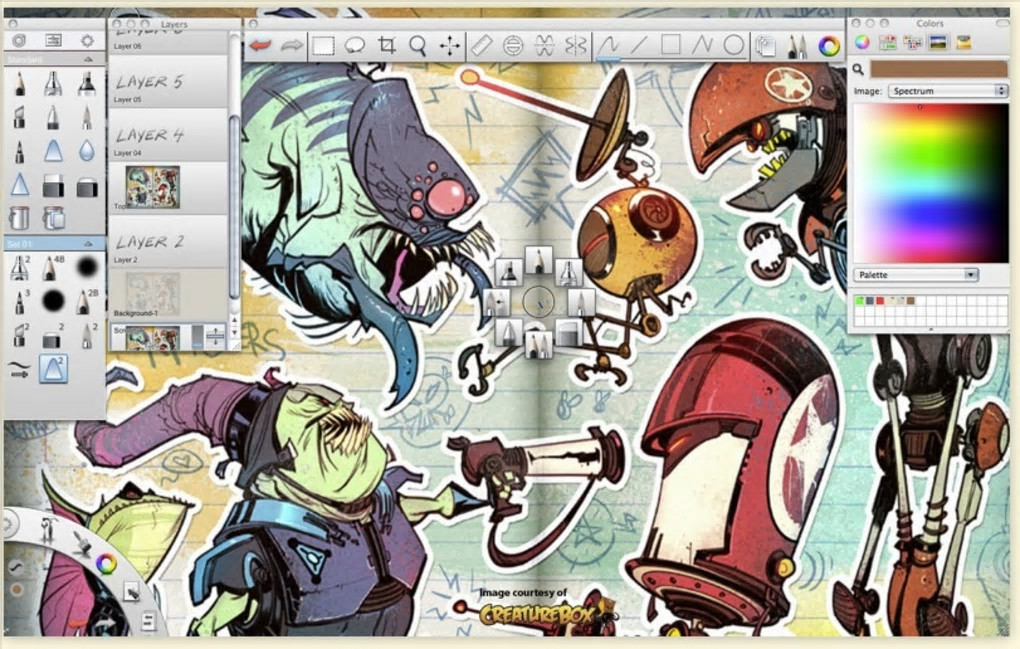Open the Layers window from toolbar

(x=766, y=46)
